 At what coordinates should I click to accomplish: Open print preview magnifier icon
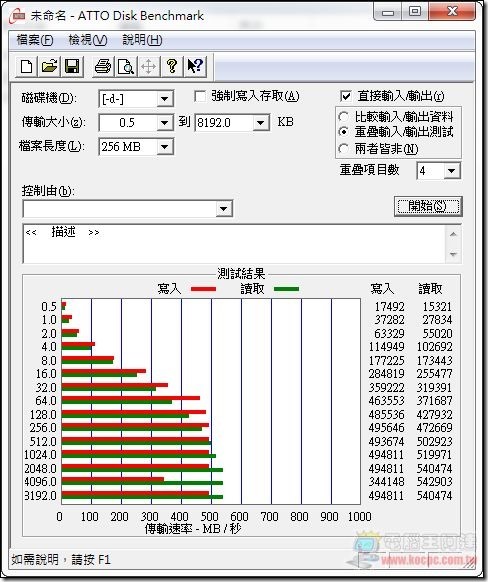coord(126,66)
